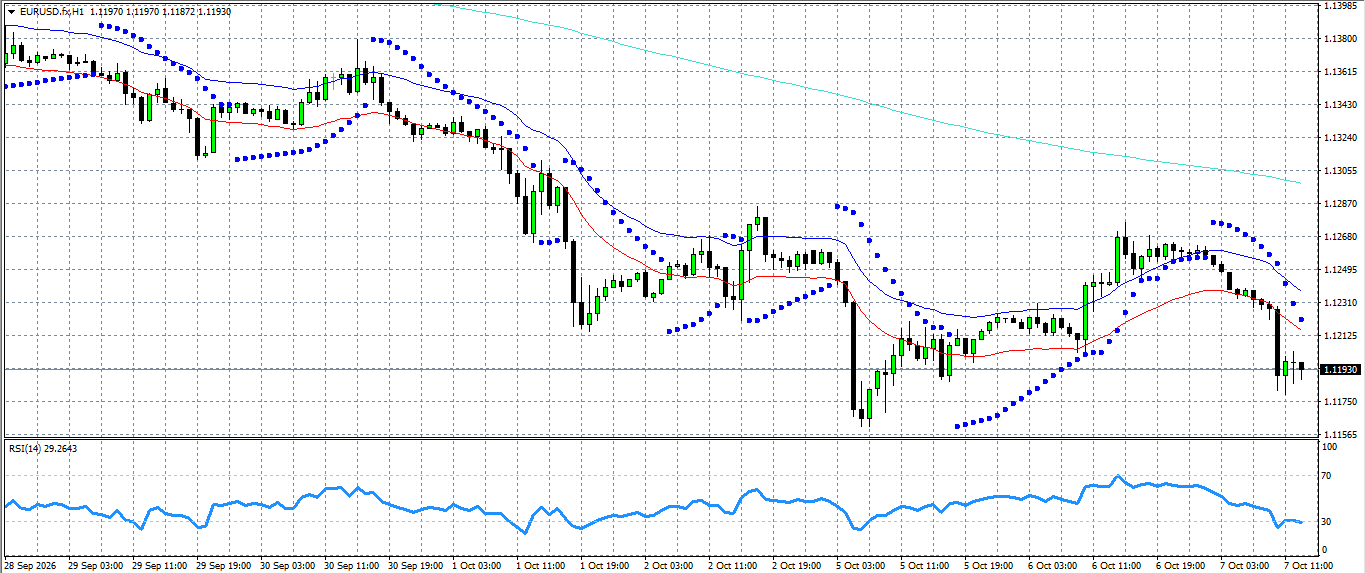Click the 5 Oct 19:00 time label
The height and width of the screenshot is (573, 1365).
click(989, 565)
